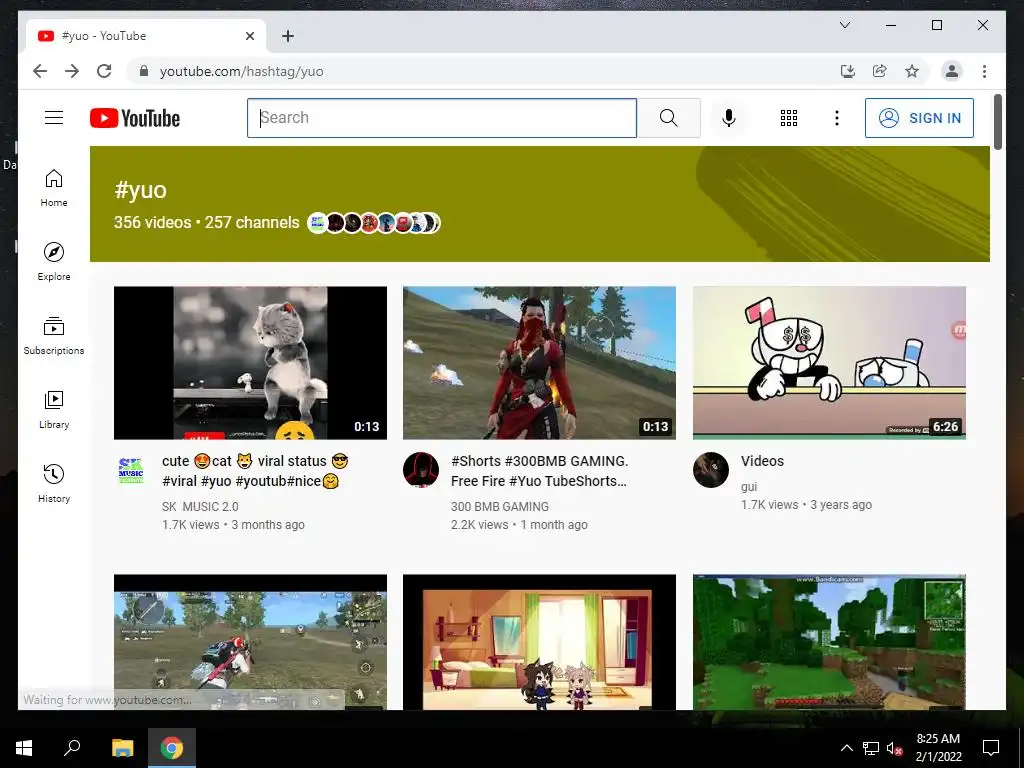Click the muted volume tray icon
Image resolution: width=1024 pixels, height=768 pixels.
tap(894, 748)
